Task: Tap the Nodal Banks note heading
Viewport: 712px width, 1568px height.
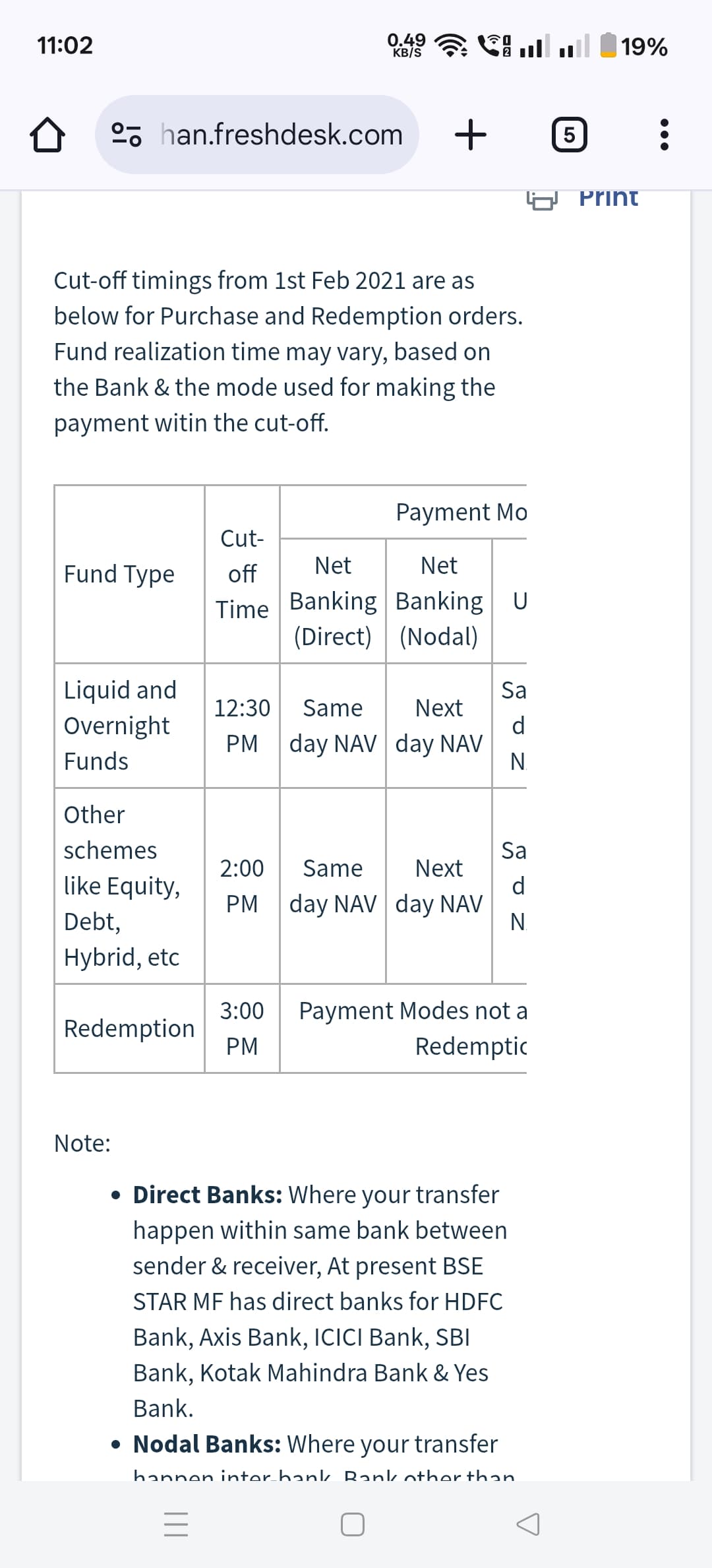Action: click(x=207, y=1443)
